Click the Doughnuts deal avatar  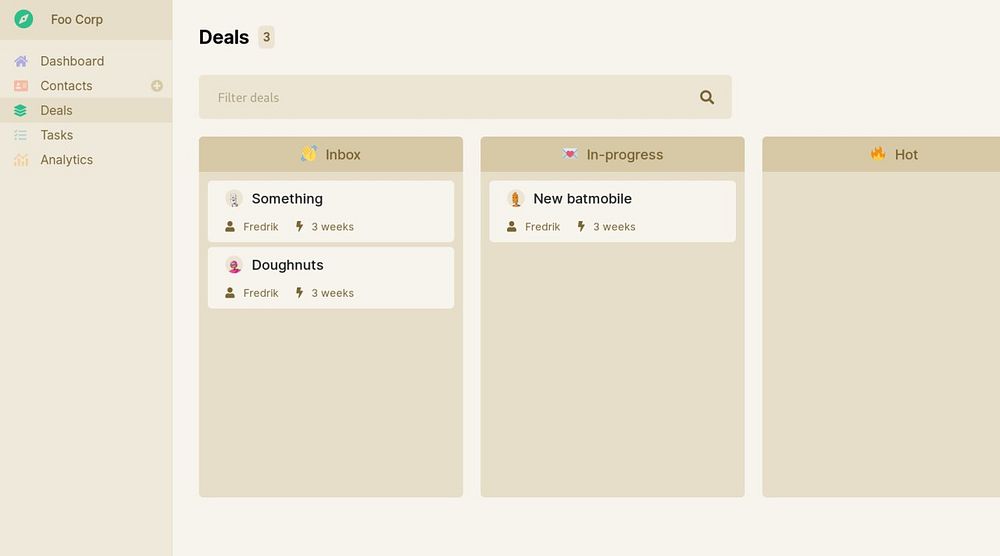pos(234,265)
